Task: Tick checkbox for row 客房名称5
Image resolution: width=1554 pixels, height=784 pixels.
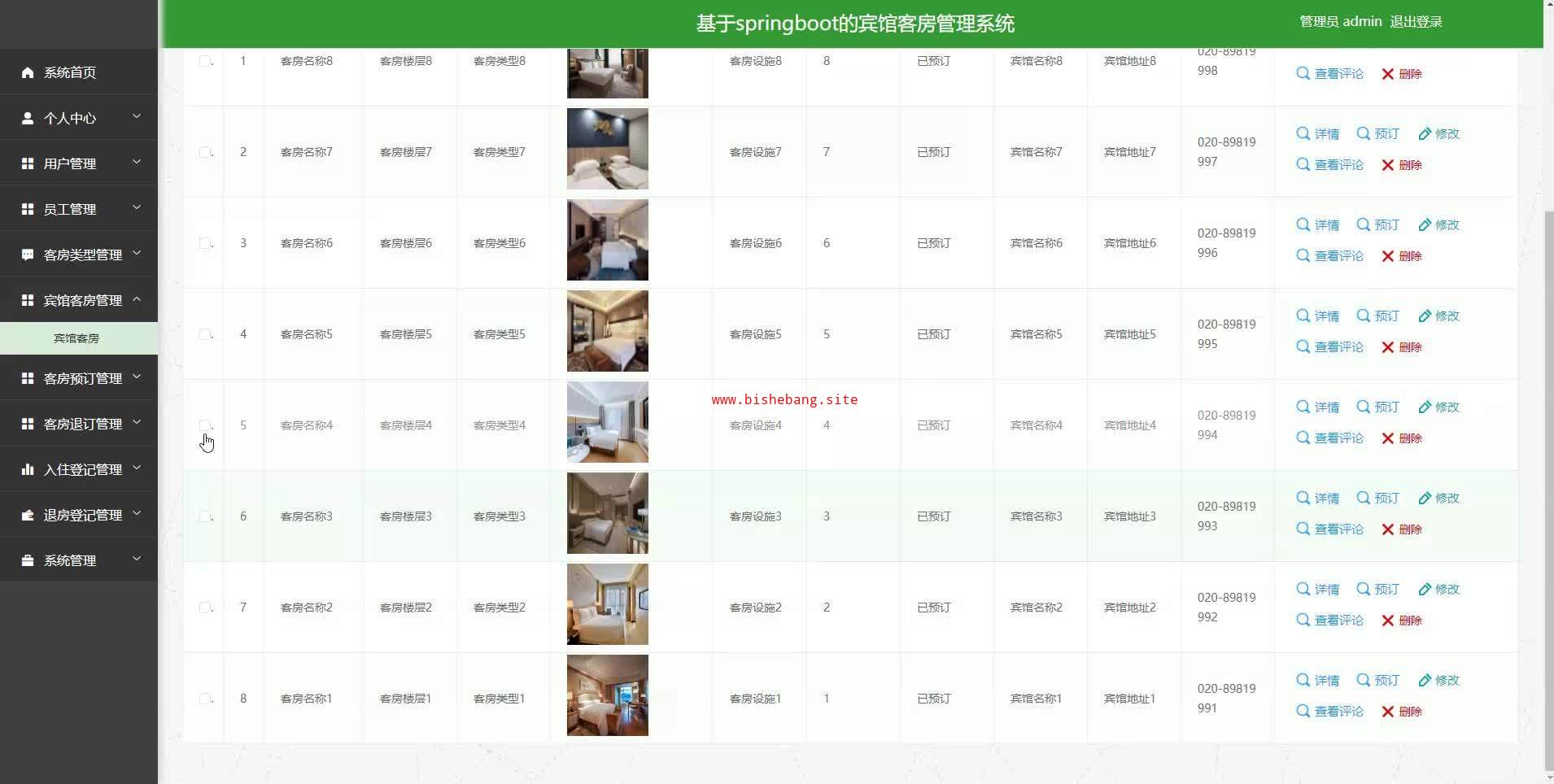Action: point(205,334)
